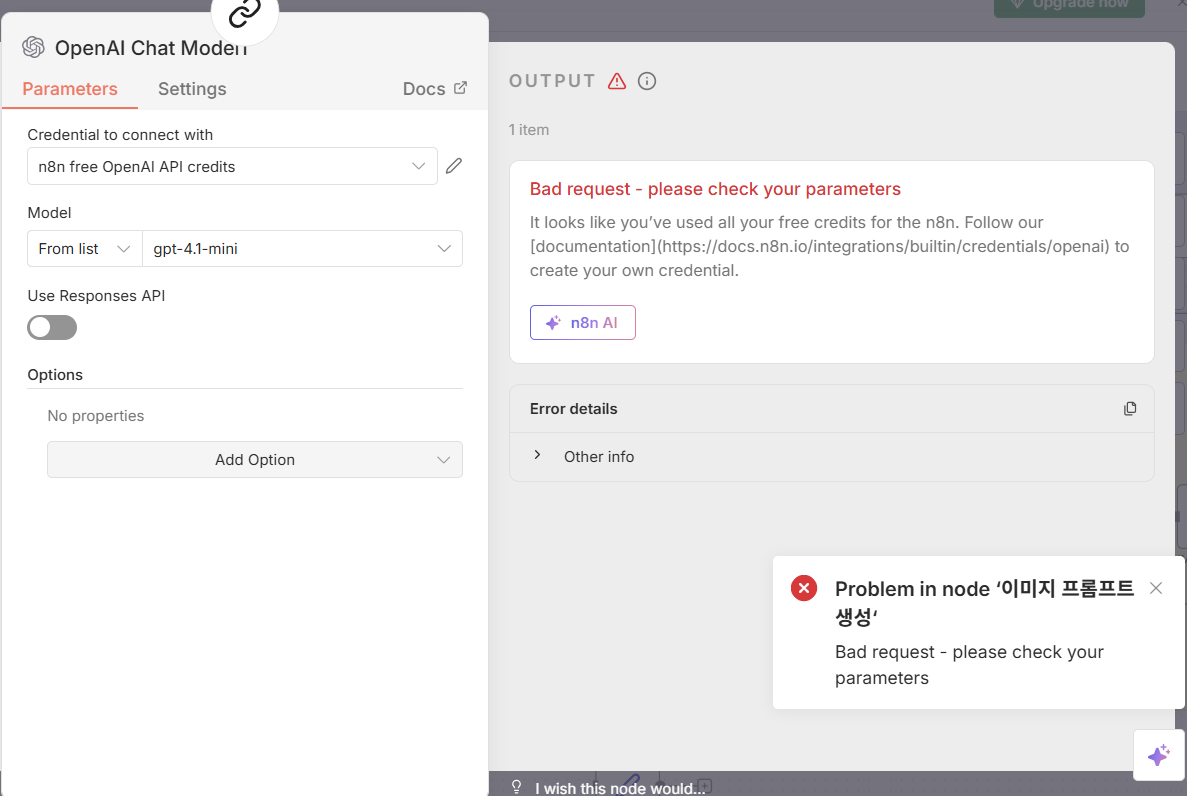Expand the Other info section

pos(538,456)
